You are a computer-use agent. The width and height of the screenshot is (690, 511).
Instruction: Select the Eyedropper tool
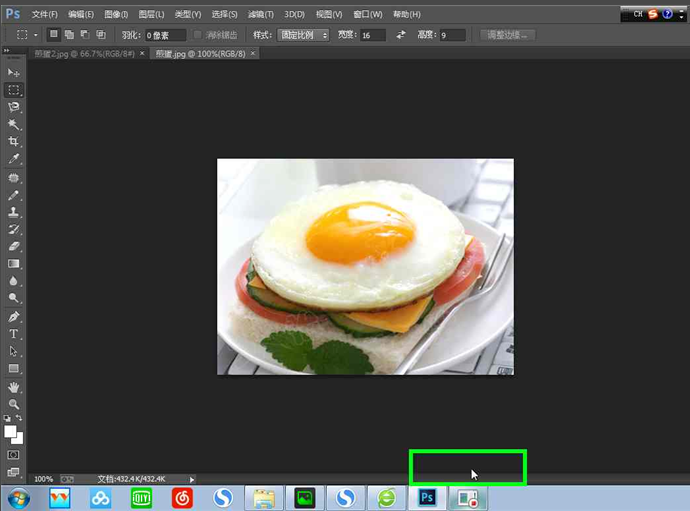(14, 159)
